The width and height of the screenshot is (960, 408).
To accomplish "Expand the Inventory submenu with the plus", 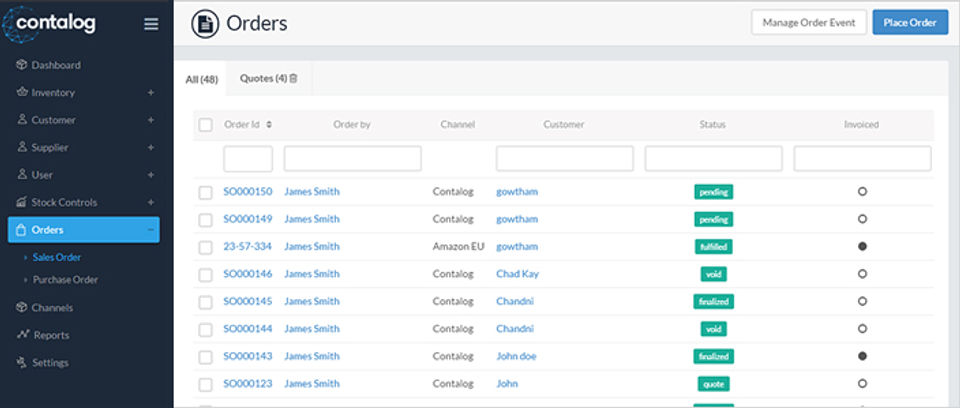I will (x=151, y=92).
